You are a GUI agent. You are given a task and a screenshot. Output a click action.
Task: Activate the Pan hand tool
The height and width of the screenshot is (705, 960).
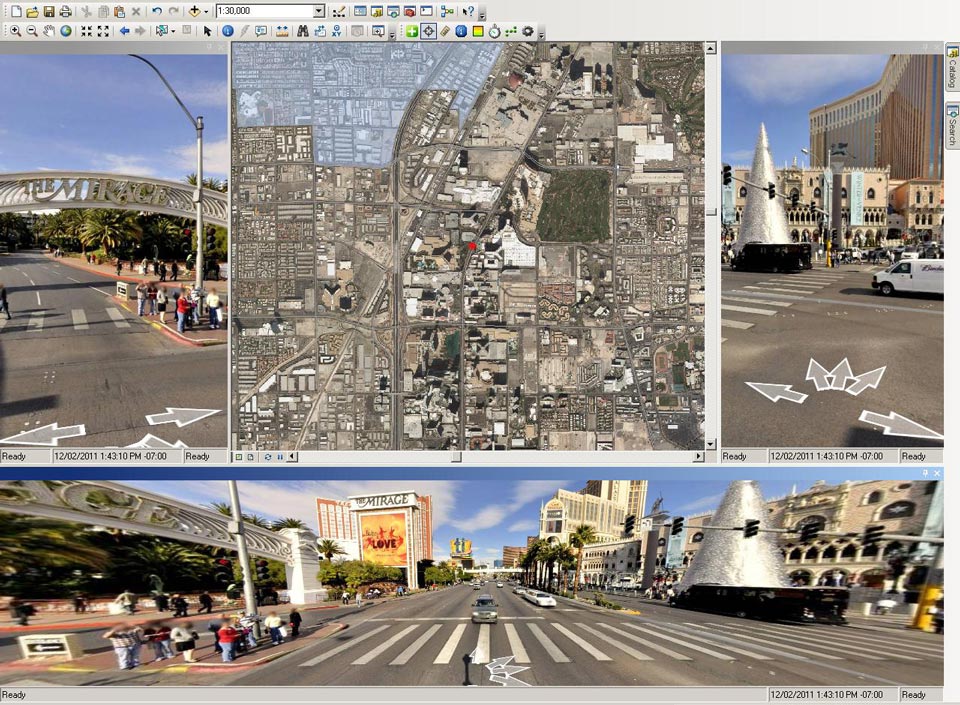pos(48,31)
